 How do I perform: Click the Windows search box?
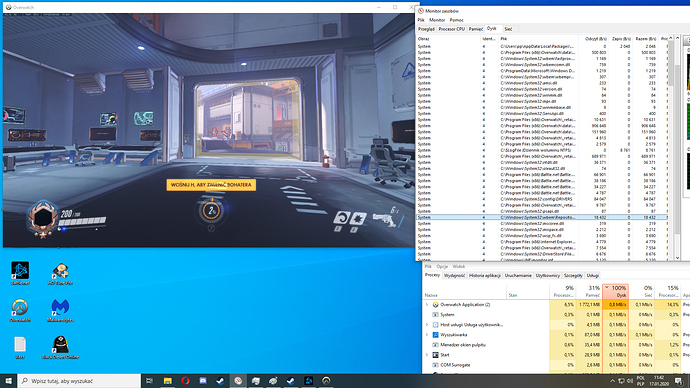[80, 381]
